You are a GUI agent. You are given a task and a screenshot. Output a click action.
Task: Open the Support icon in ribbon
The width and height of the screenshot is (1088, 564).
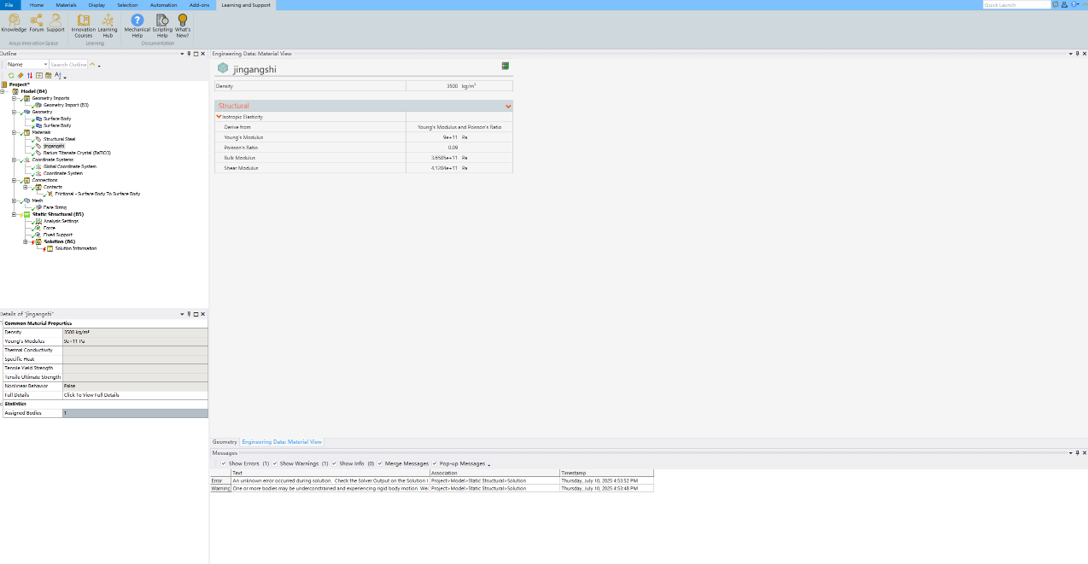56,24
